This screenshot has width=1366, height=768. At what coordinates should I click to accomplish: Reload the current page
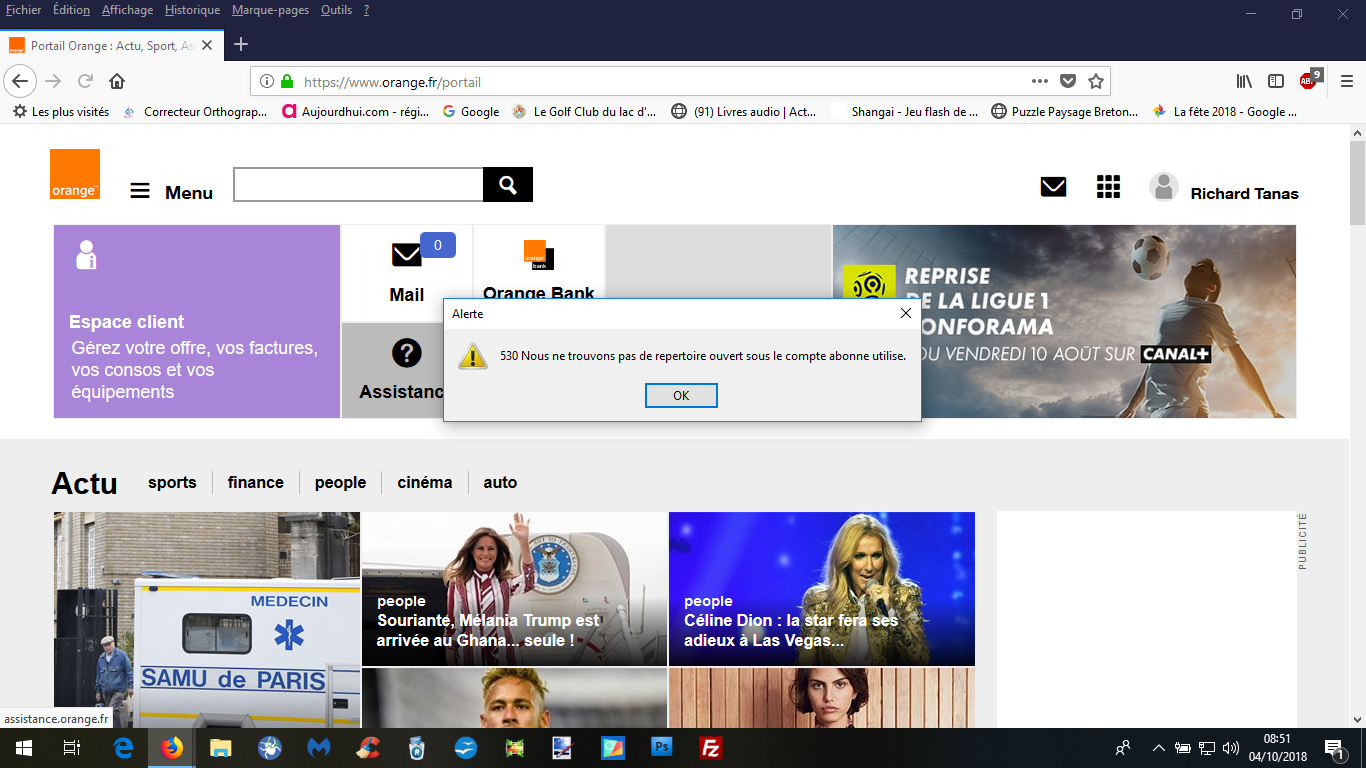point(86,81)
